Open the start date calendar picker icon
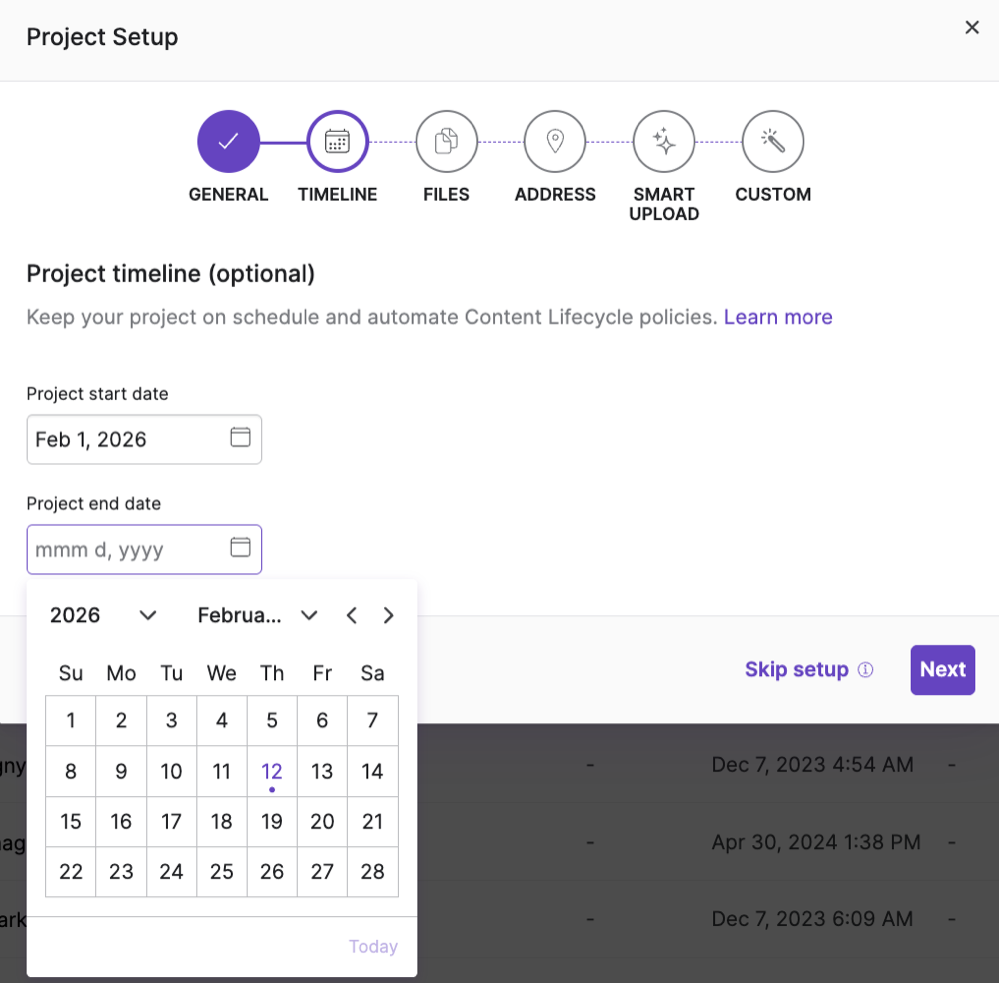 [240, 439]
